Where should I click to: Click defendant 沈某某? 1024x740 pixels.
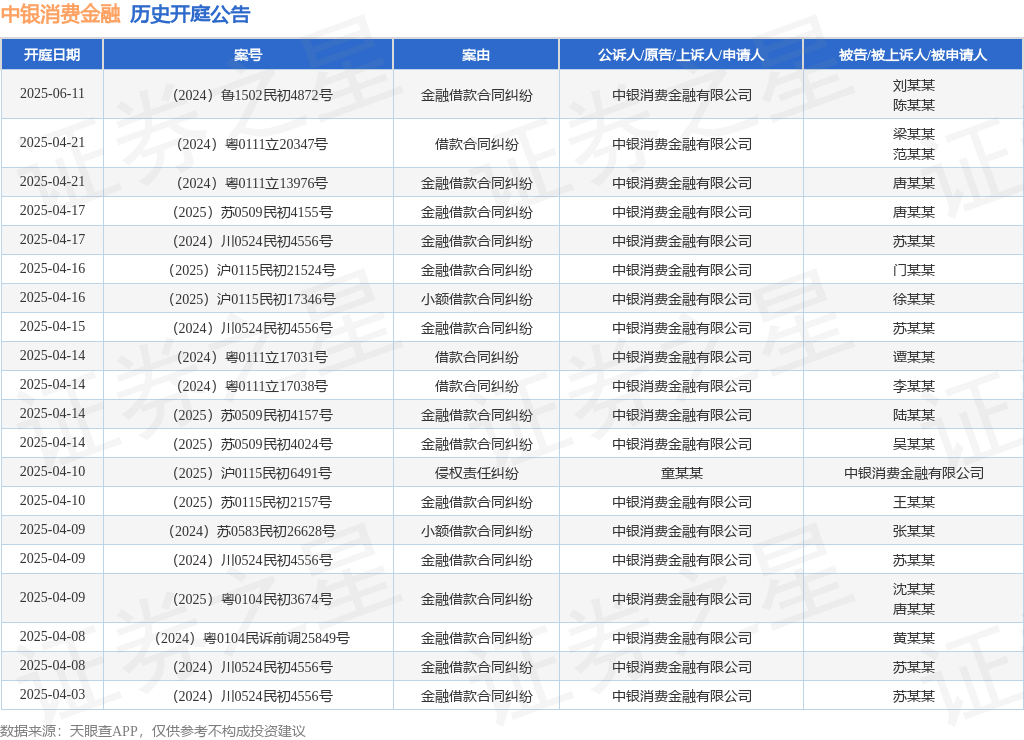click(x=913, y=589)
